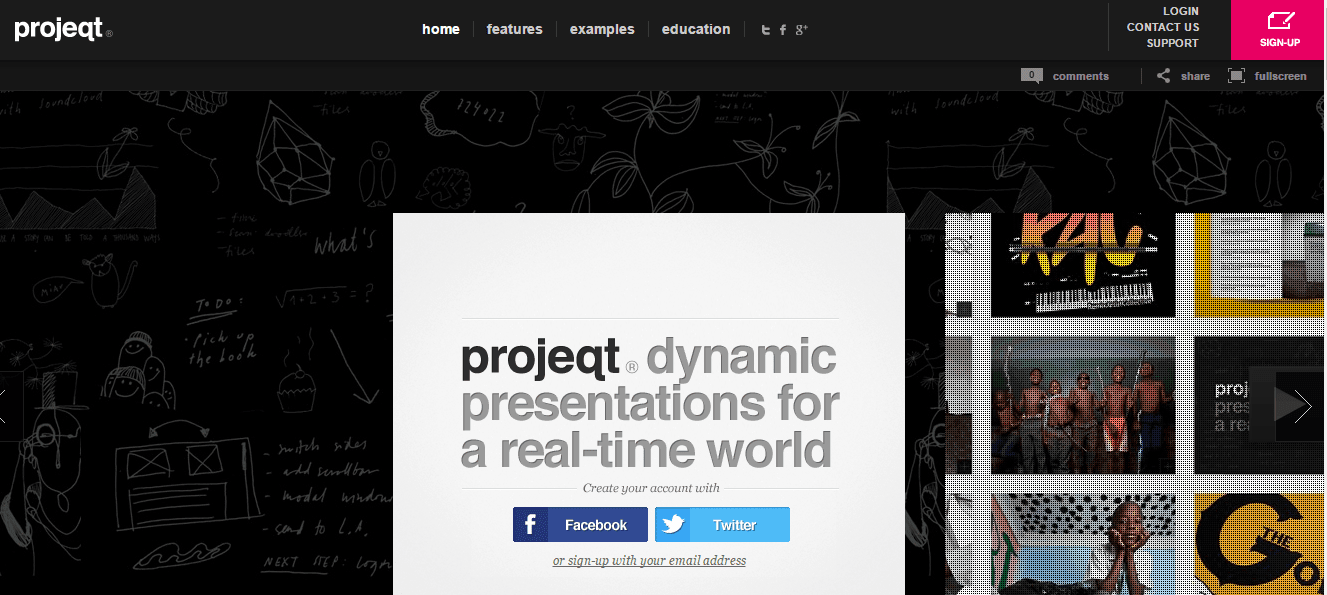Open the group of boys thumbnail
1327x595 pixels.
tap(1083, 405)
